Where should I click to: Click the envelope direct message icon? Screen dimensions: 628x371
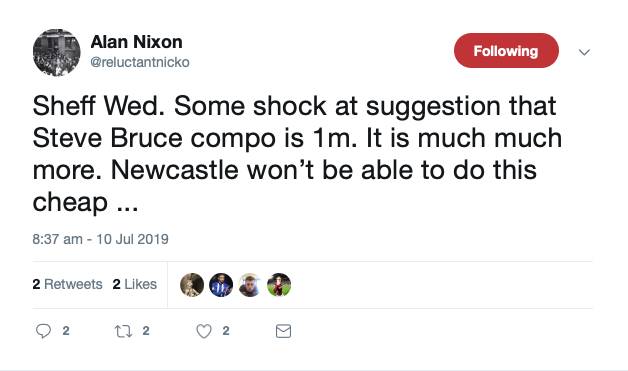pyautogui.click(x=283, y=331)
